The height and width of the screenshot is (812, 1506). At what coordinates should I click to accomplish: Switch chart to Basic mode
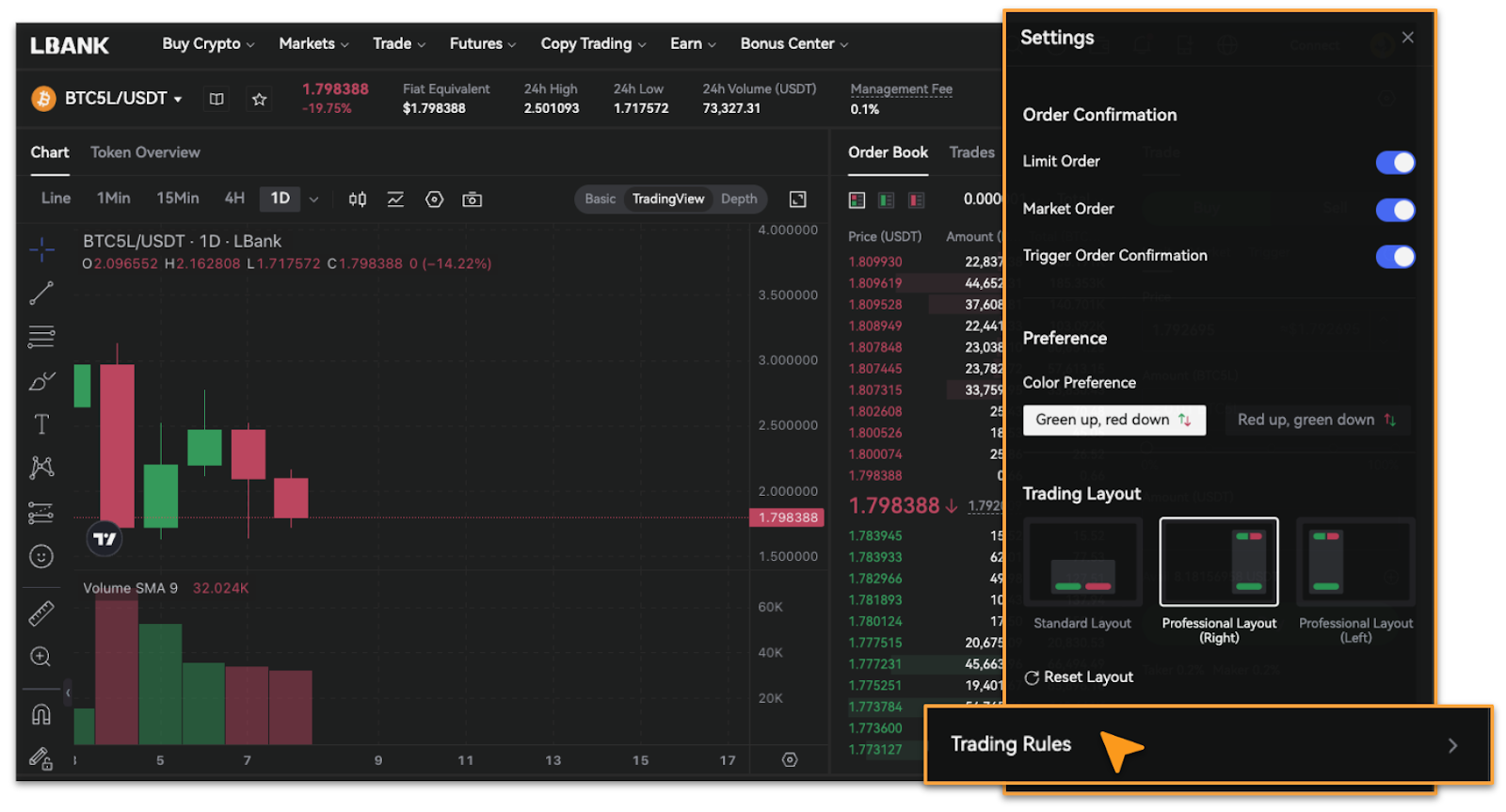601,199
